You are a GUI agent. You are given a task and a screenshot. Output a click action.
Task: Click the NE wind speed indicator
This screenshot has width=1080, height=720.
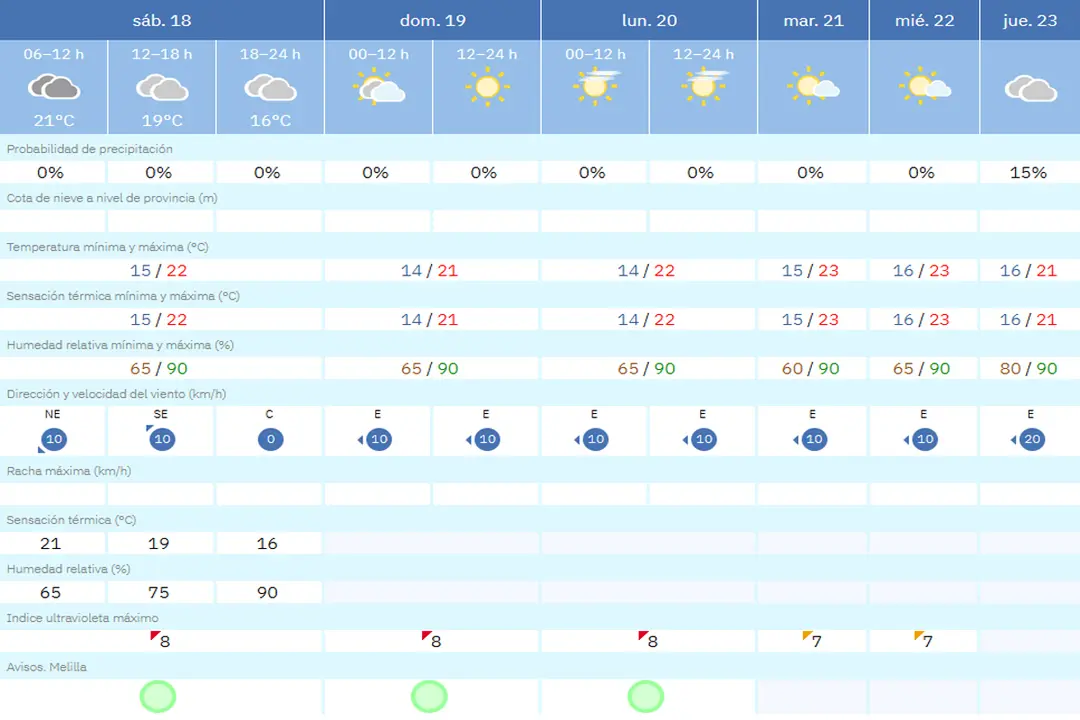(x=52, y=440)
